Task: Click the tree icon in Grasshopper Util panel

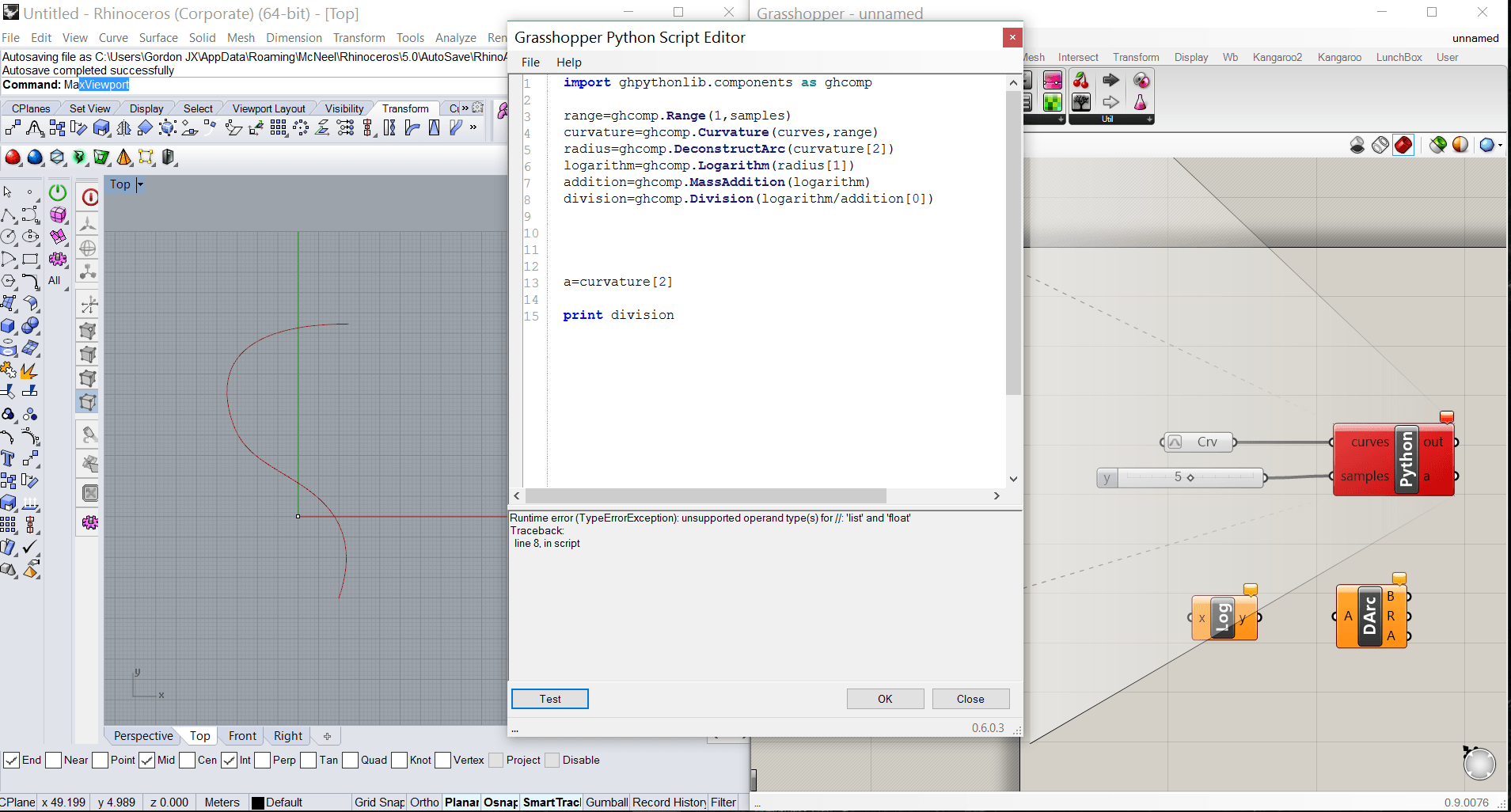Action: tap(1080, 102)
